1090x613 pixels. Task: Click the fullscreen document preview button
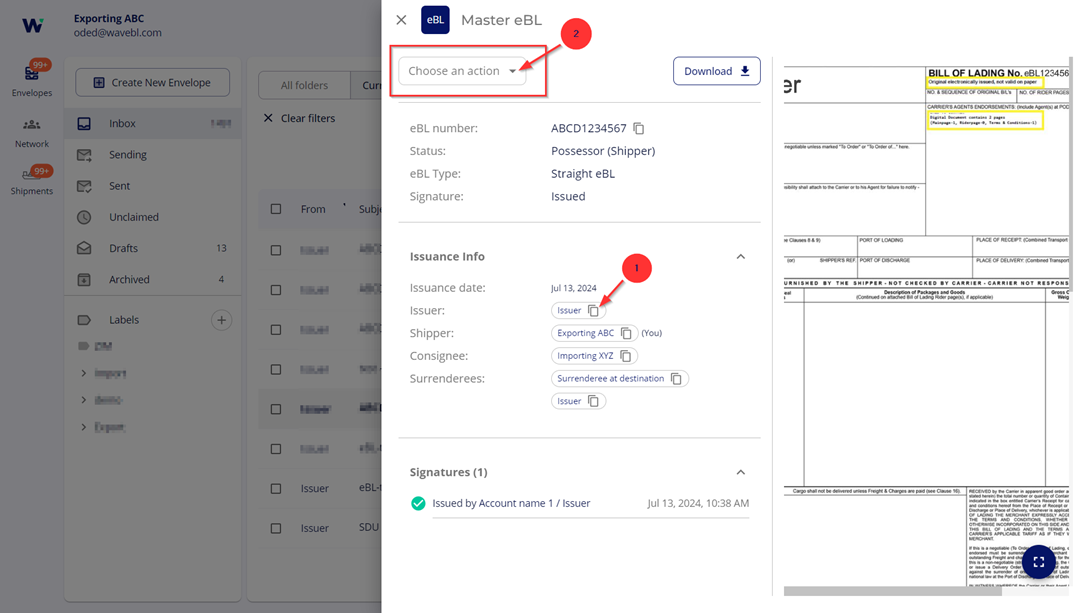[x=1039, y=562]
